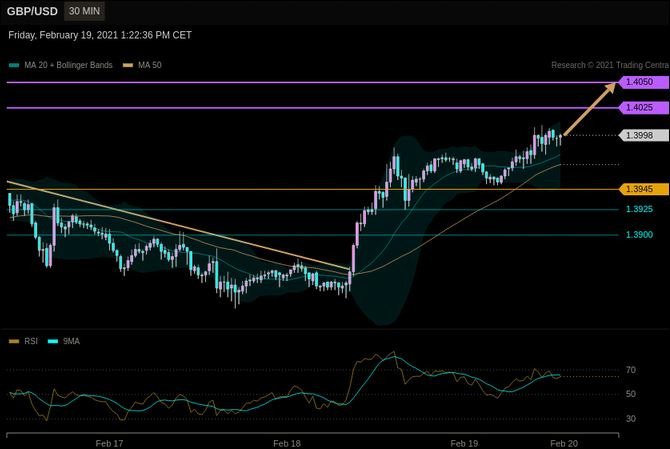The width and height of the screenshot is (670, 449).
Task: Click the RSI legend color swatch
Action: coord(14,341)
